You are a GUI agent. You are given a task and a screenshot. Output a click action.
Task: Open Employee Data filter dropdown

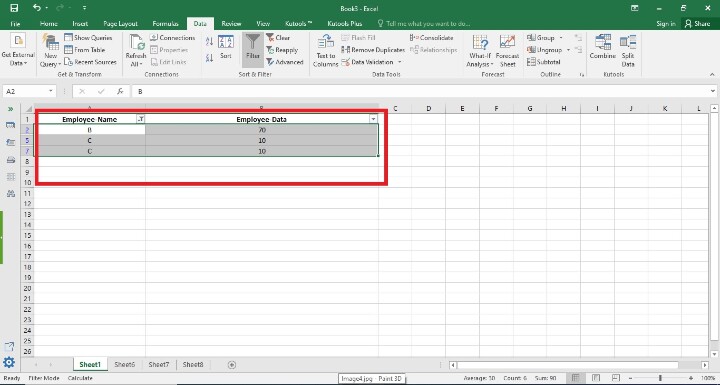[373, 119]
